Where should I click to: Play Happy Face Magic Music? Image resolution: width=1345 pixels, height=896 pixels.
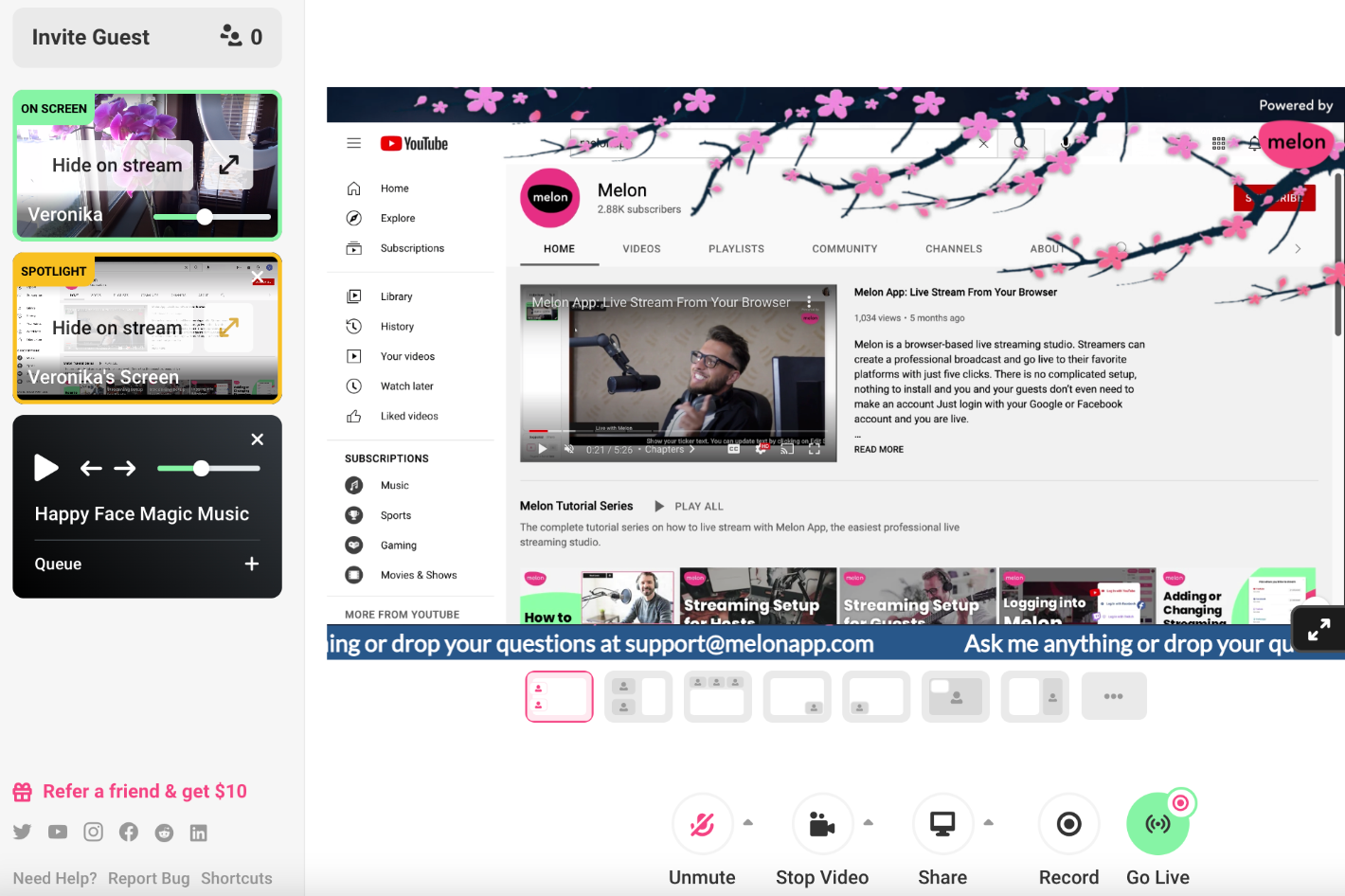point(46,468)
